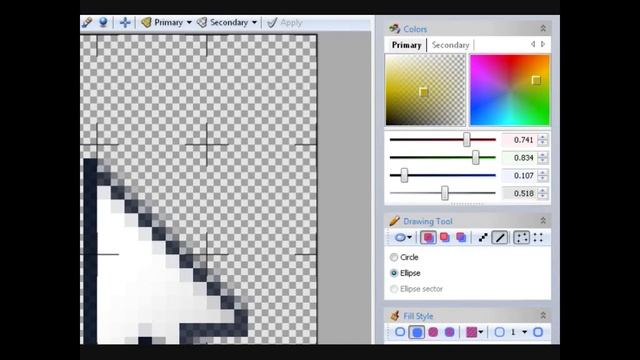Select the pink filled fill style icon

pyautogui.click(x=433, y=332)
